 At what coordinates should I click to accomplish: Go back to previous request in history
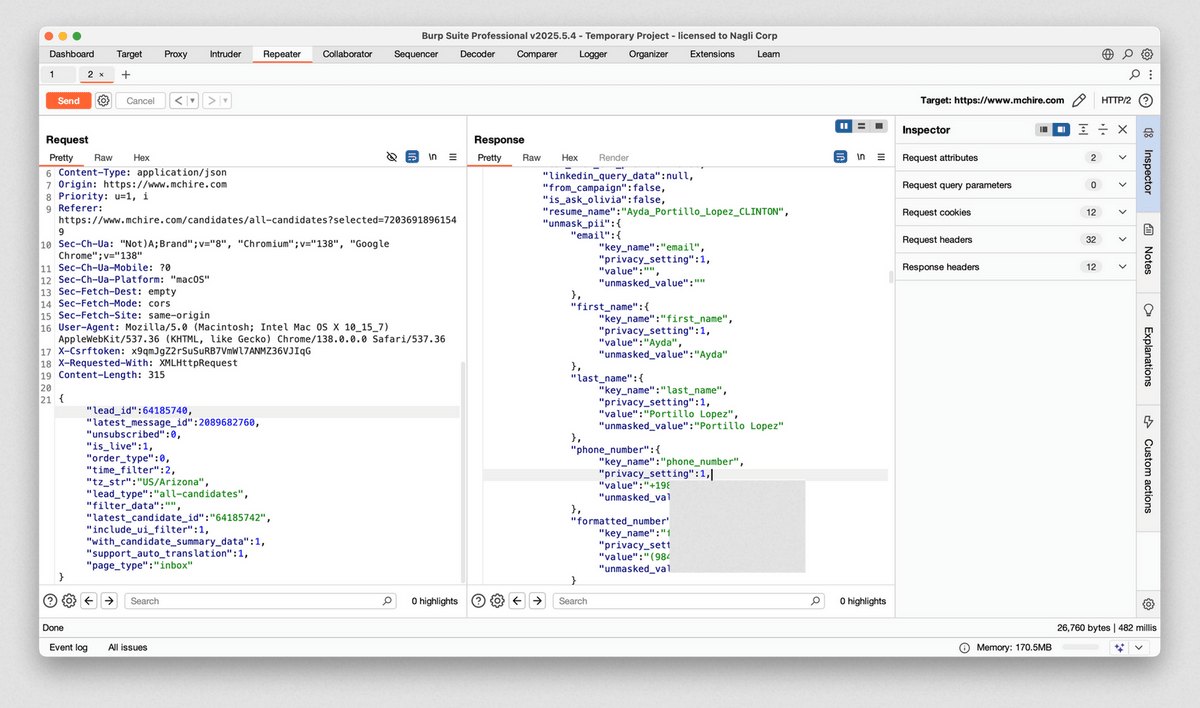(x=178, y=101)
